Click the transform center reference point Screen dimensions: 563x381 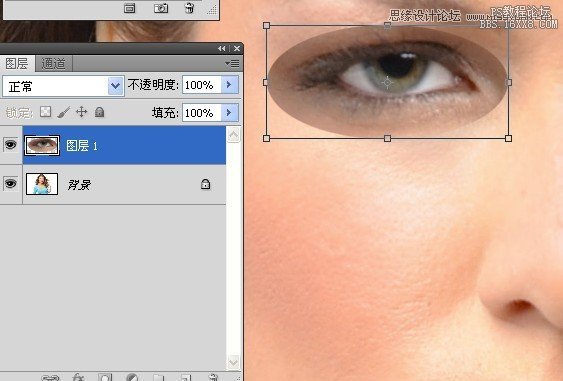(x=387, y=83)
